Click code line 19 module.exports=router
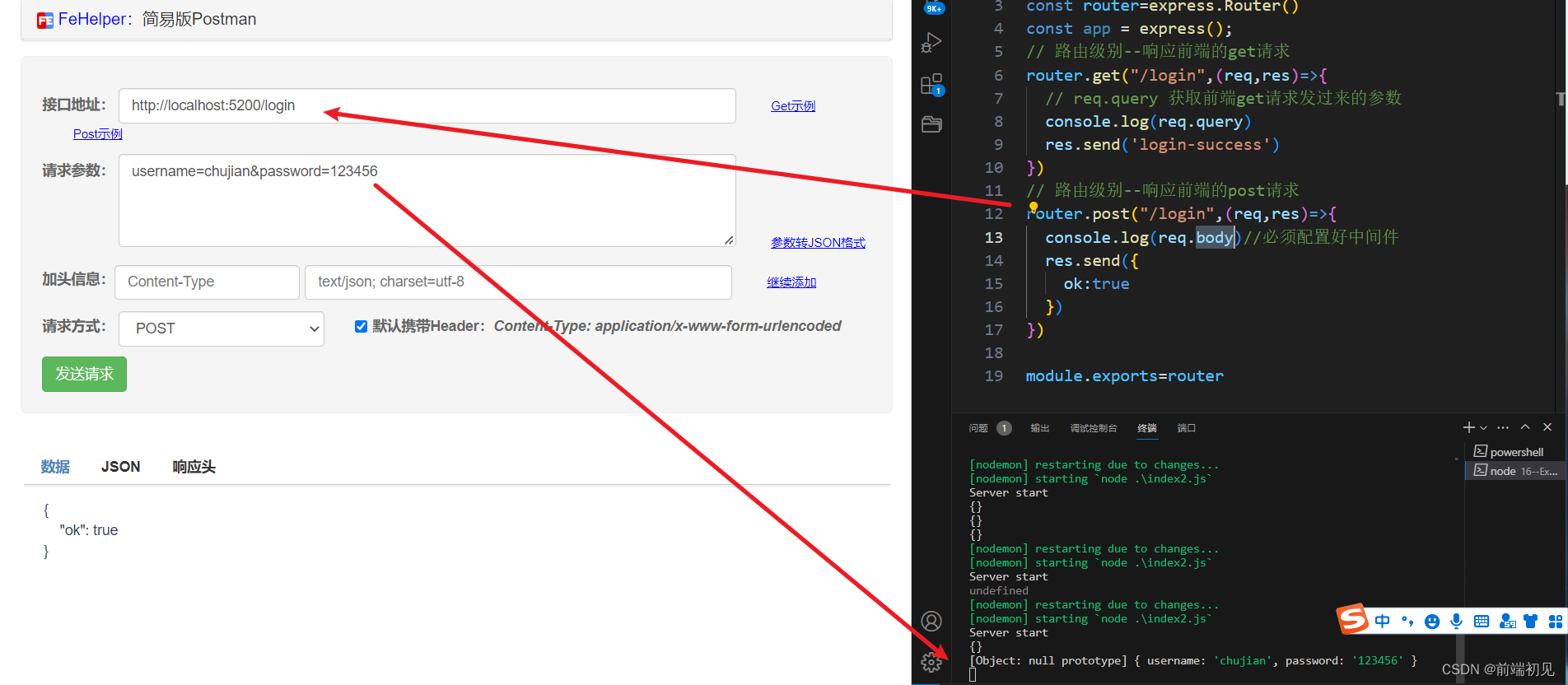The height and width of the screenshot is (685, 1568). [1124, 376]
